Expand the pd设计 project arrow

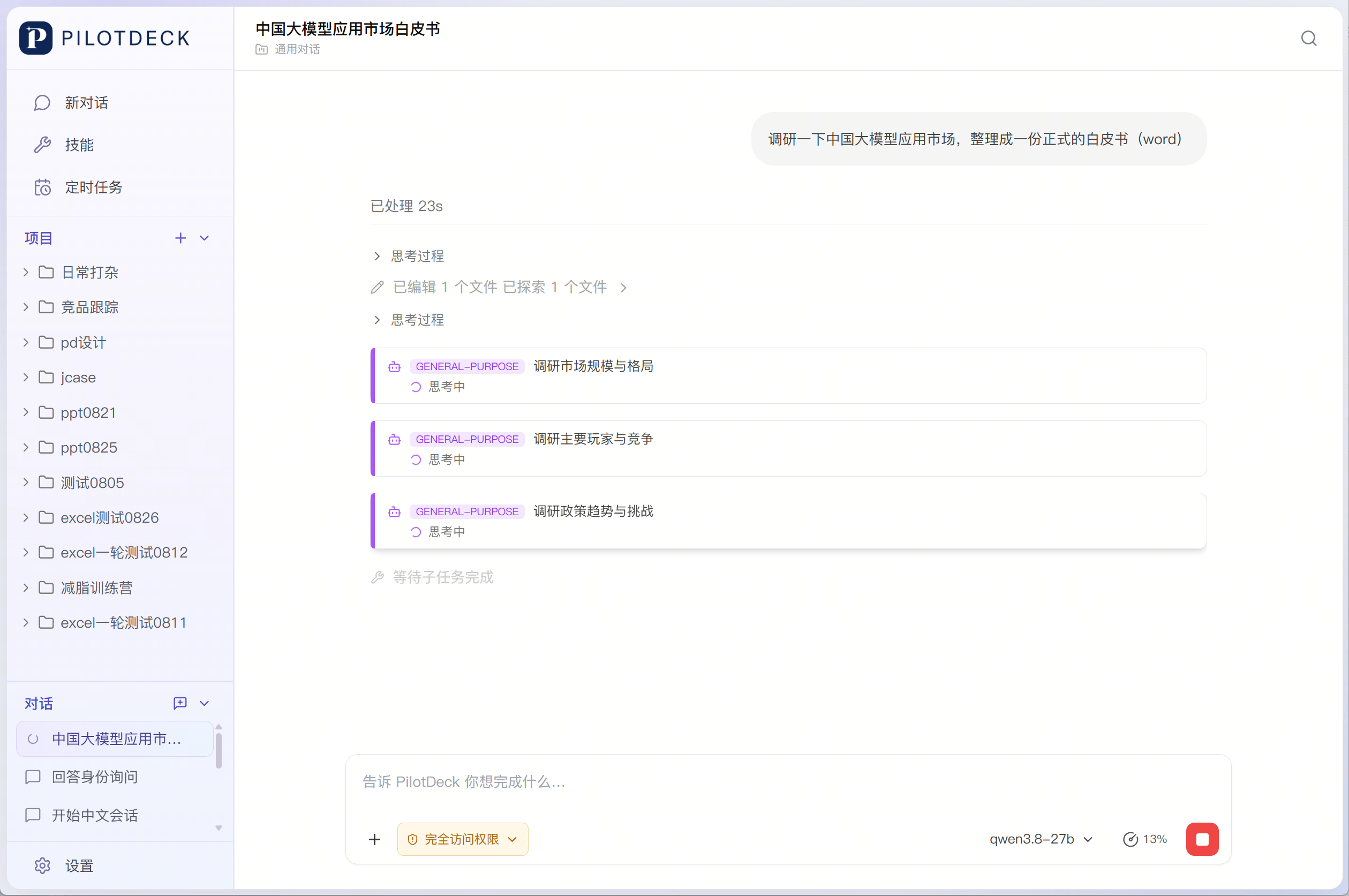tap(26, 342)
